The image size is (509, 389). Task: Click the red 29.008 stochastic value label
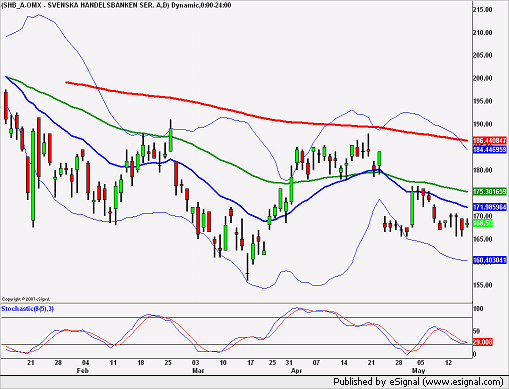click(x=483, y=342)
